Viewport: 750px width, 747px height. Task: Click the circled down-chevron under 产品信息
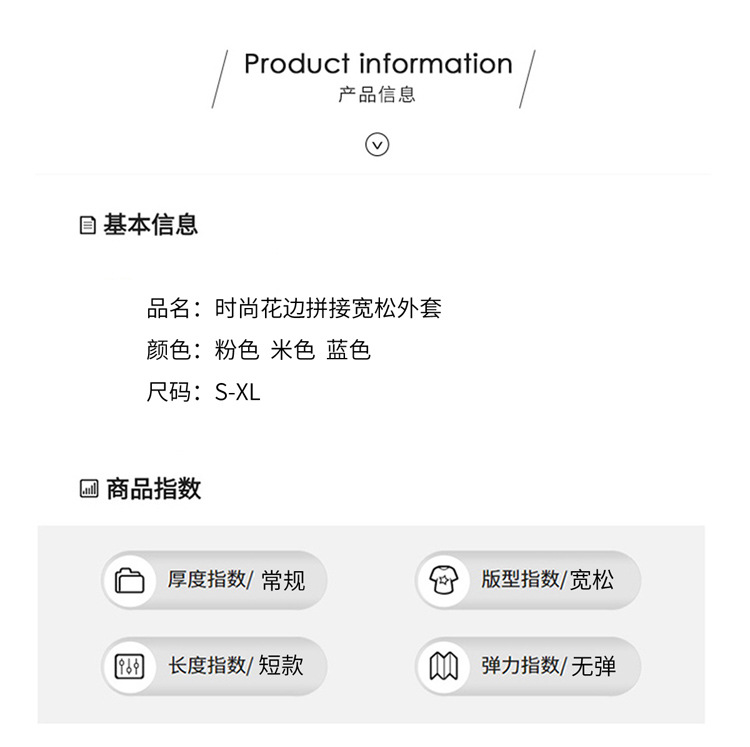(x=377, y=144)
